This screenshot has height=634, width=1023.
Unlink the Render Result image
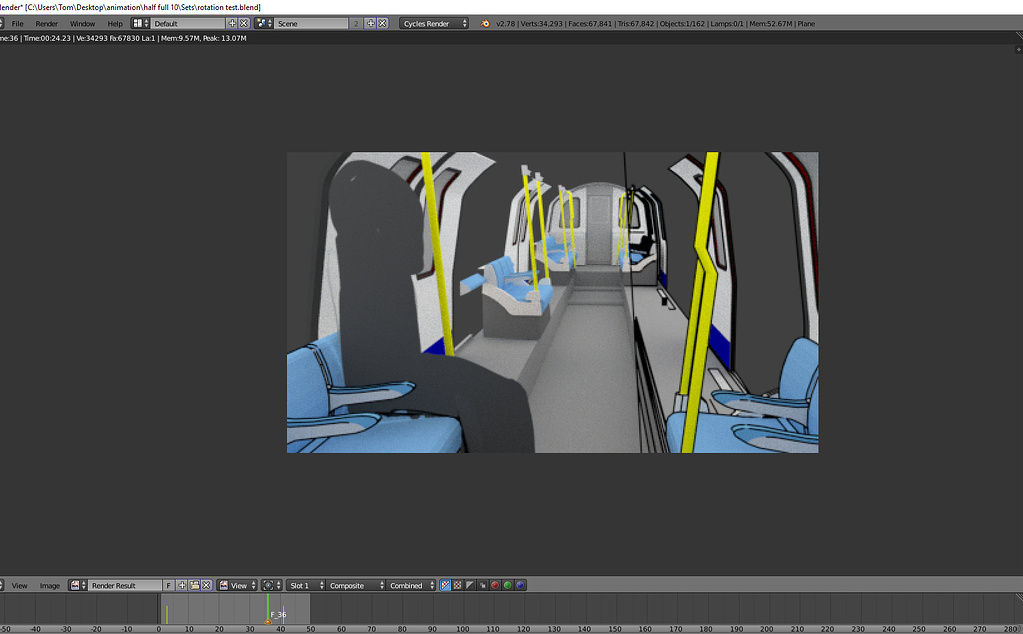tap(206, 586)
